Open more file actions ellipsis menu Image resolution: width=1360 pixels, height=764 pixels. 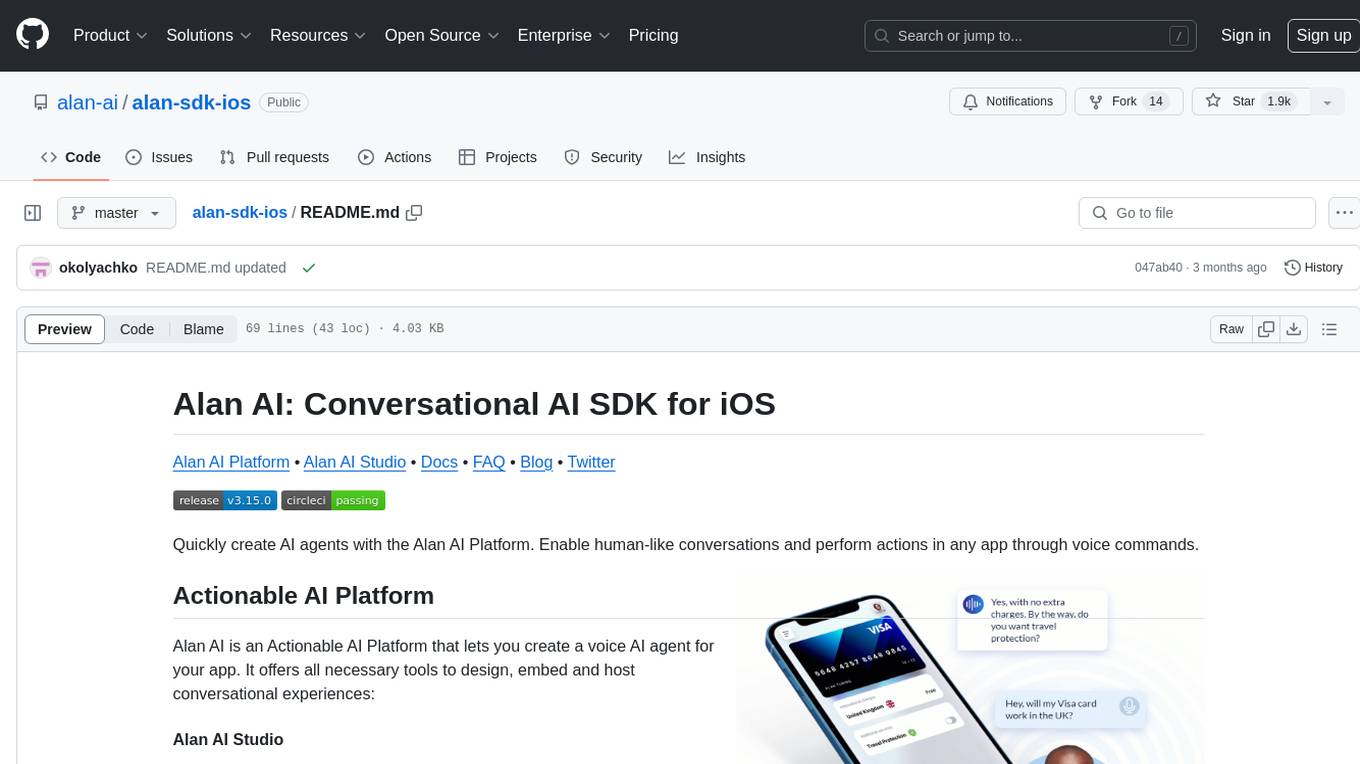pyautogui.click(x=1344, y=213)
